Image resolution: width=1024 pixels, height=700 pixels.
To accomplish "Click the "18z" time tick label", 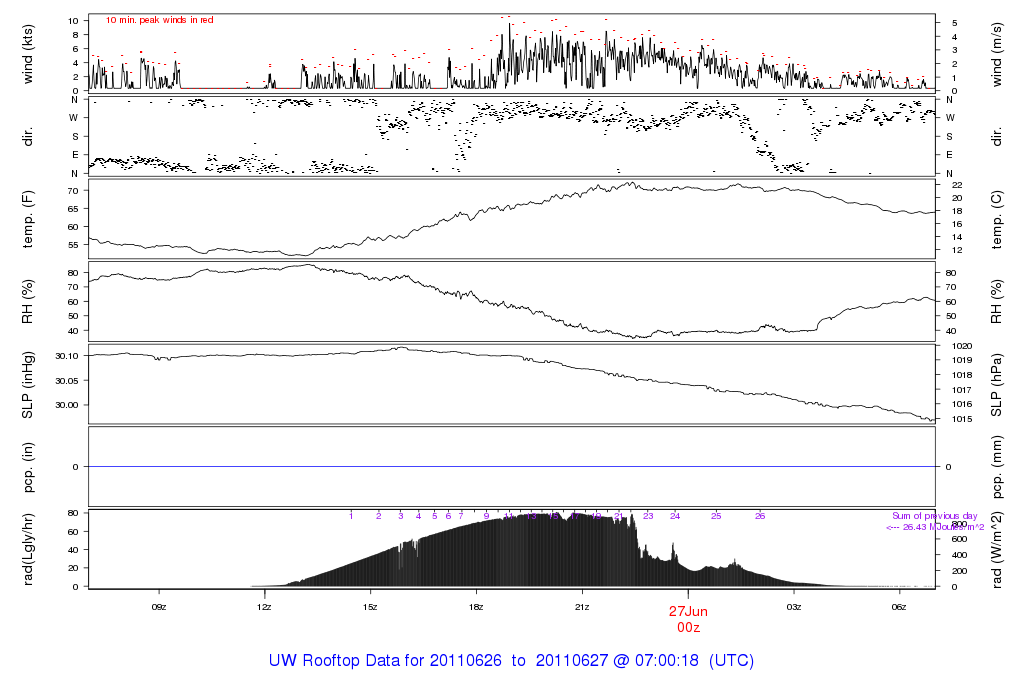I will click(475, 607).
